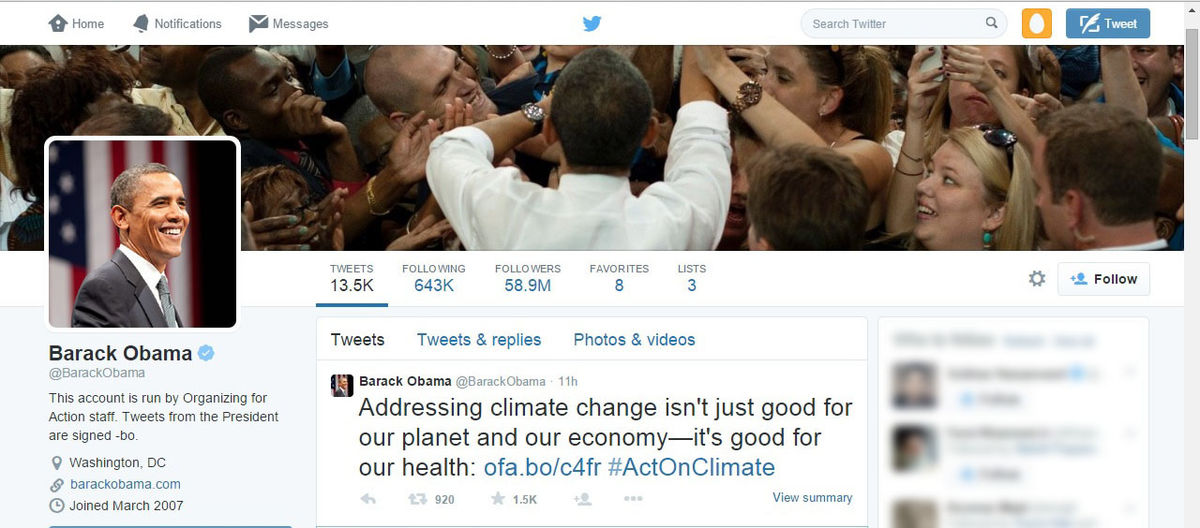The image size is (1200, 528).
Task: Click the search magnifier icon
Action: [991, 23]
